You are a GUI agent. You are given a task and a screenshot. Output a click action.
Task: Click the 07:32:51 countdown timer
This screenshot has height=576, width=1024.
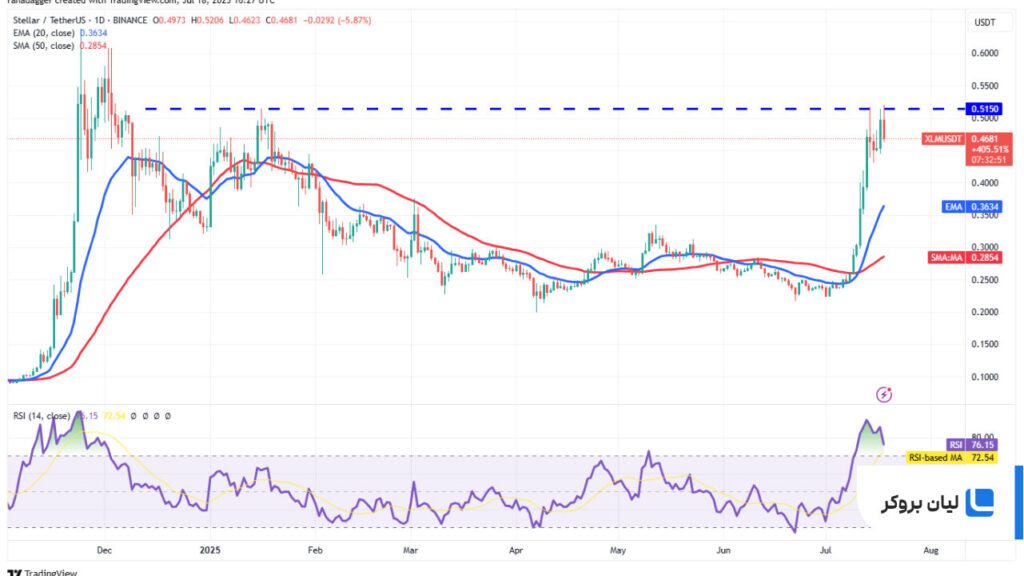click(x=987, y=160)
